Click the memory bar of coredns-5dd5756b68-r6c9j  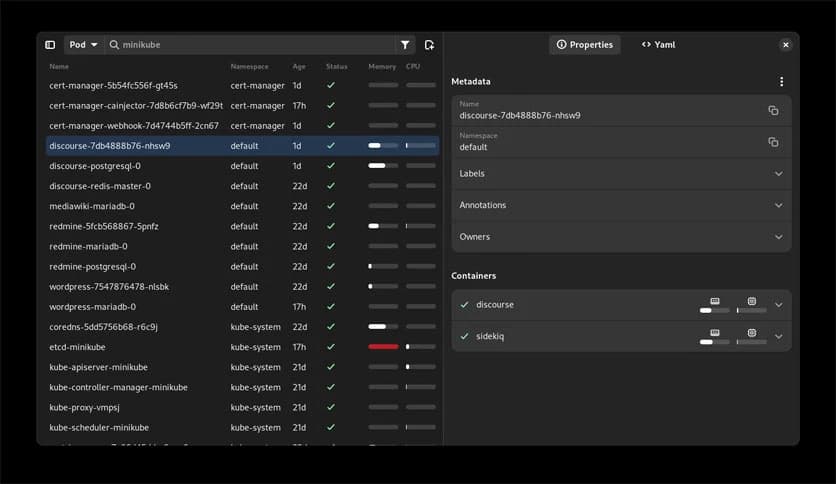(383, 327)
